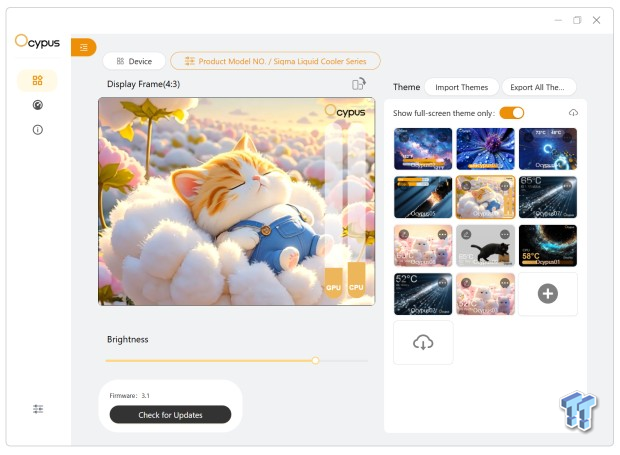This screenshot has width=620, height=455.
Task: Click the rotate display frame icon
Action: (x=359, y=85)
